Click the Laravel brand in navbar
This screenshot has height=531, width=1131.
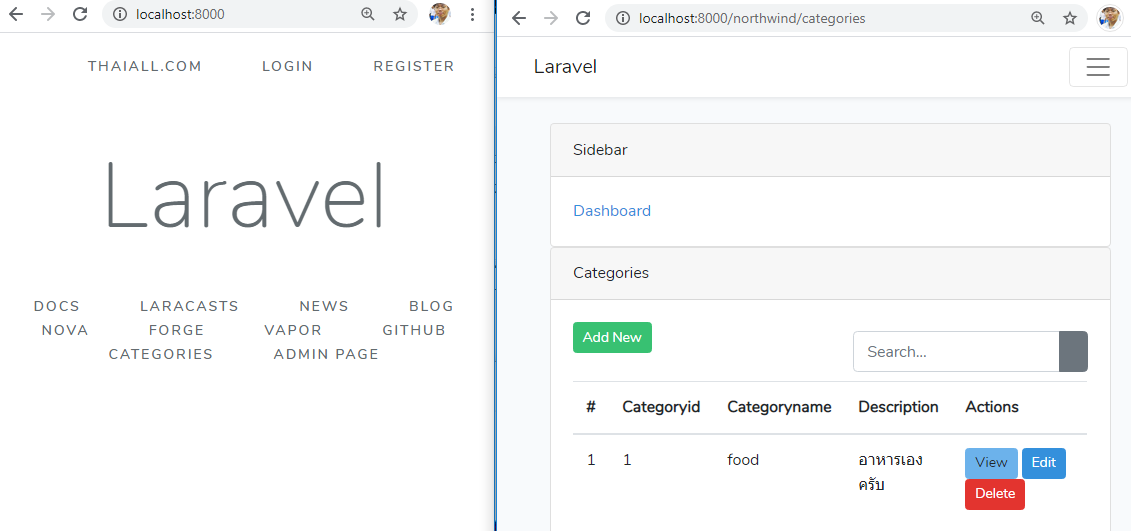point(565,67)
